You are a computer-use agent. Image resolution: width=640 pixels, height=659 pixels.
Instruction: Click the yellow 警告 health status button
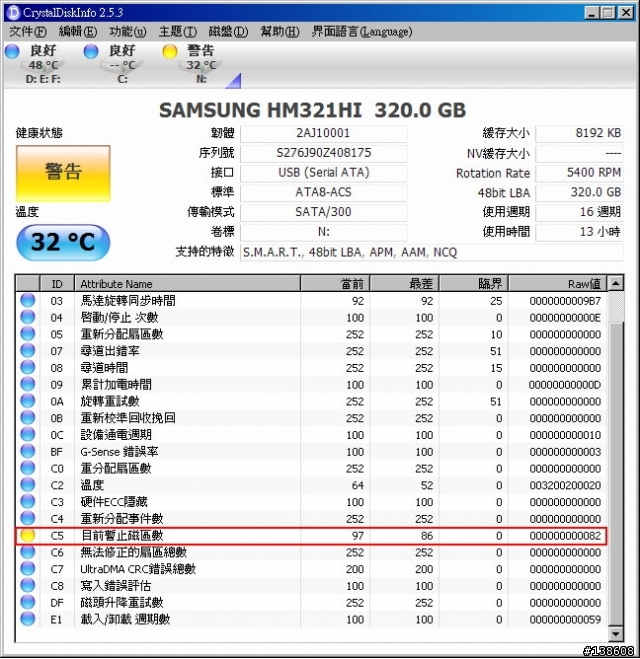click(63, 173)
